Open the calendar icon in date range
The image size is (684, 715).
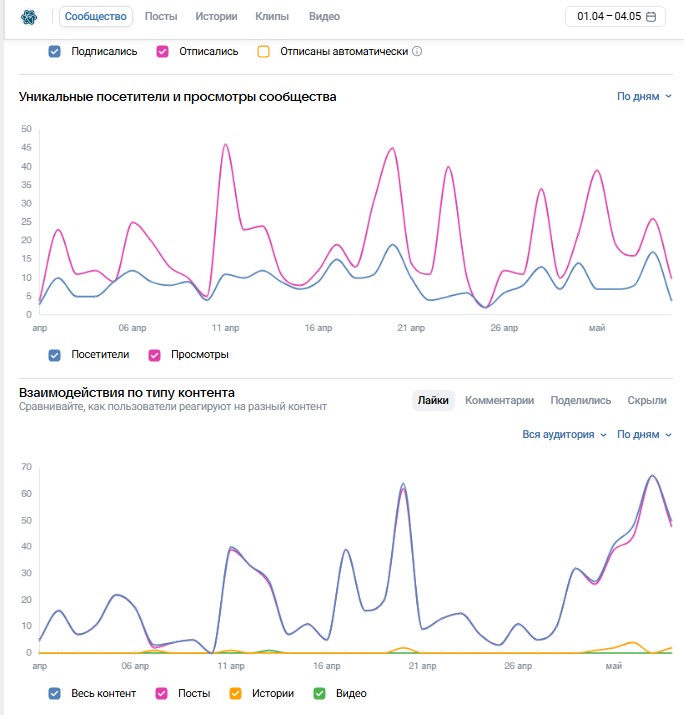point(651,17)
